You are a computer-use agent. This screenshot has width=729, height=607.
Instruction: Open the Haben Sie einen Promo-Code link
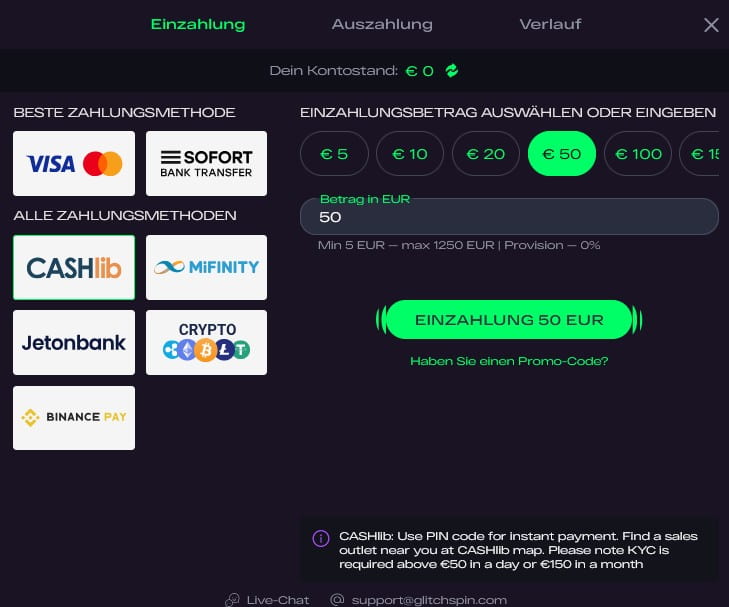[x=509, y=361]
